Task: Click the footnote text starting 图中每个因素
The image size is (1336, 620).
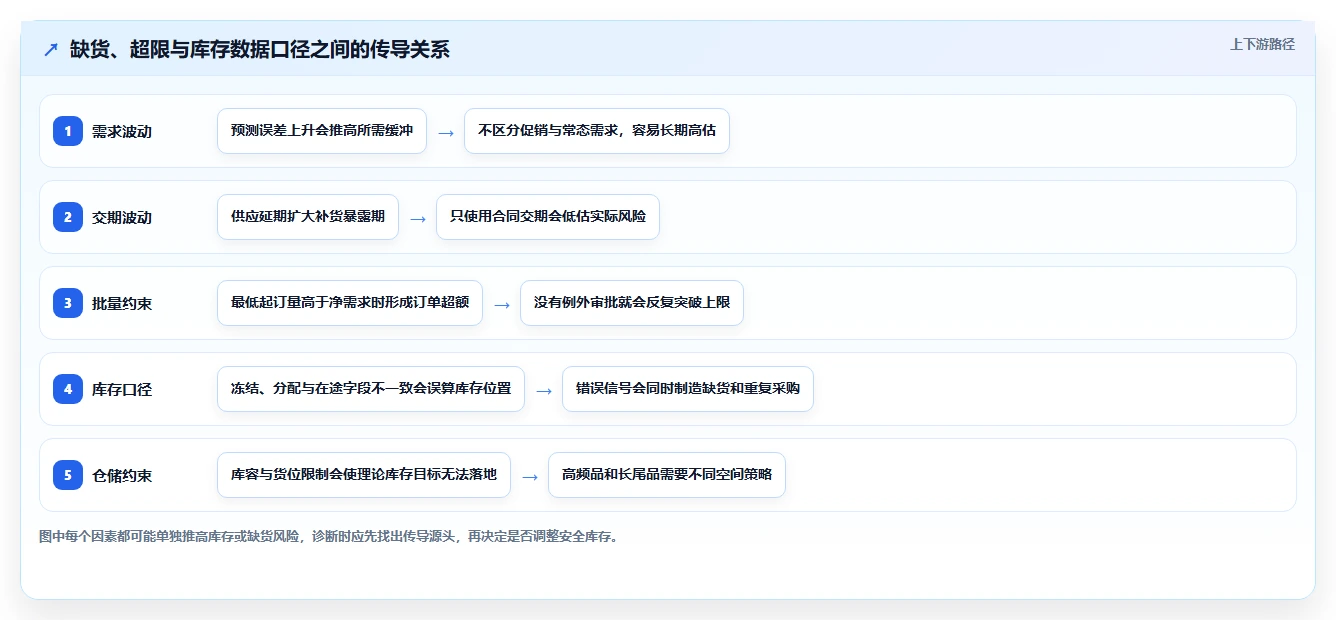Action: point(328,537)
